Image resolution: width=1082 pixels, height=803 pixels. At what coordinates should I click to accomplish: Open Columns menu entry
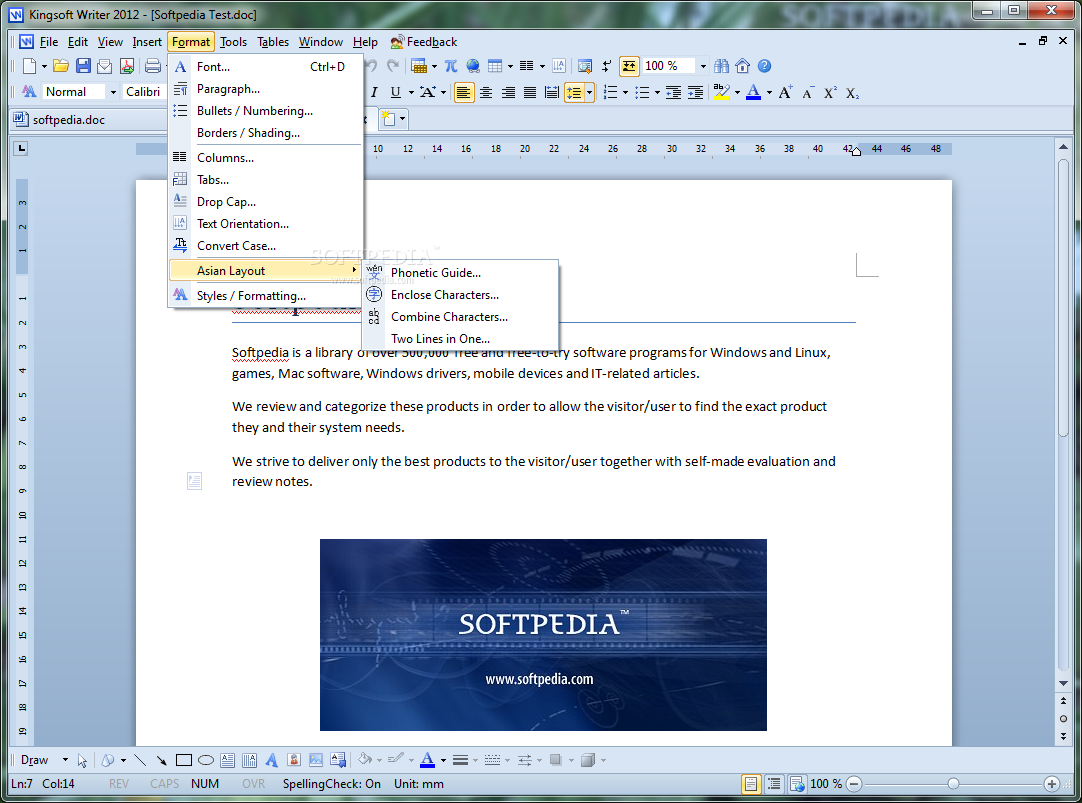coord(266,158)
